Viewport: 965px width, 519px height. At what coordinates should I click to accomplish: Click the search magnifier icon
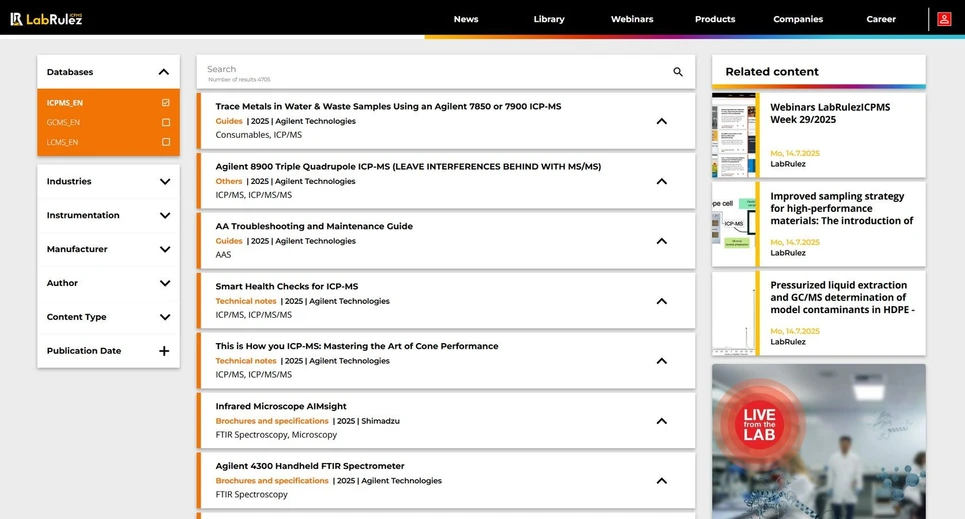pos(678,72)
